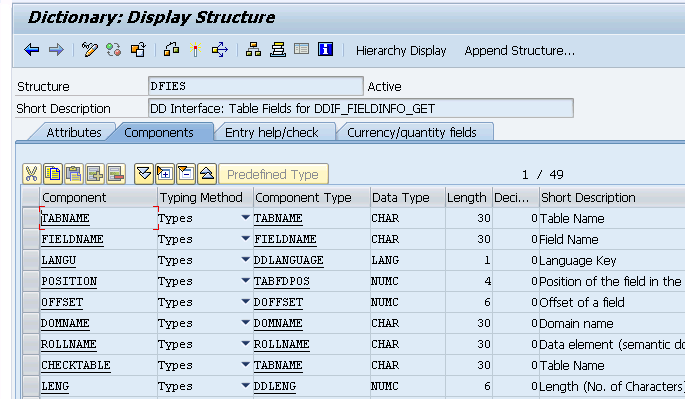Click the Cut scissors icon above table

[x=31, y=174]
